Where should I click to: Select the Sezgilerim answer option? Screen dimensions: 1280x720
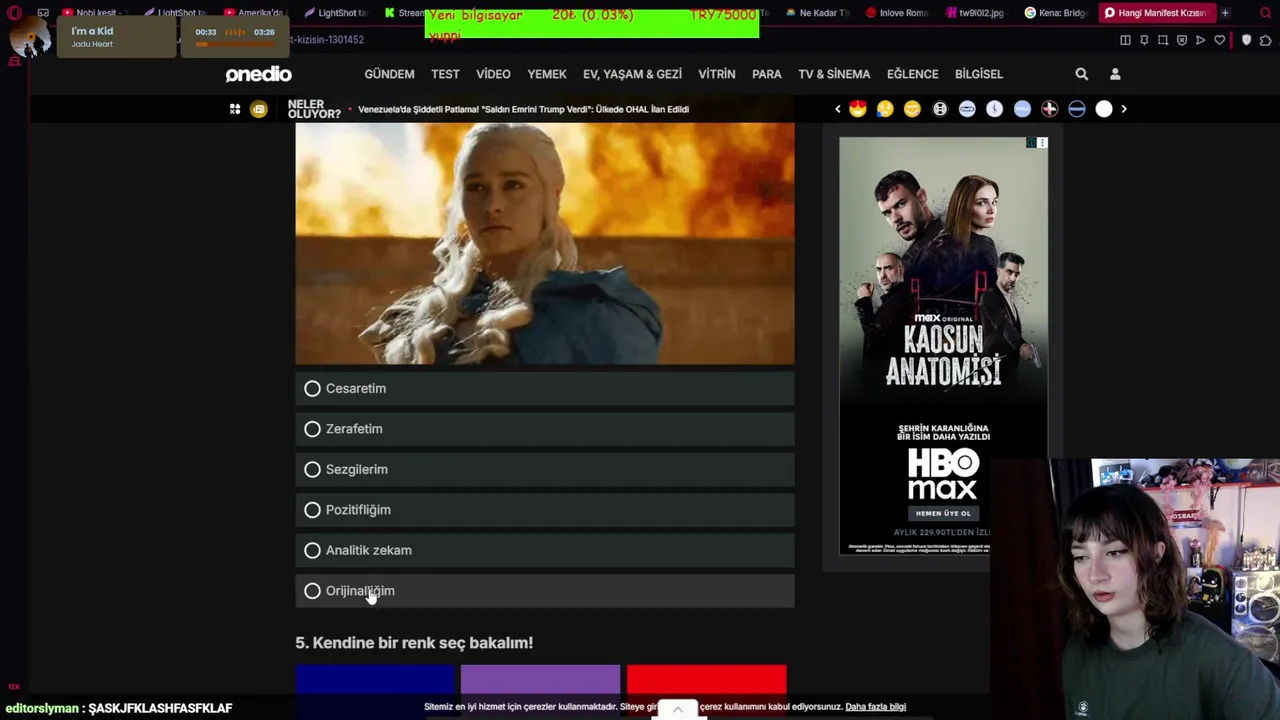click(545, 469)
